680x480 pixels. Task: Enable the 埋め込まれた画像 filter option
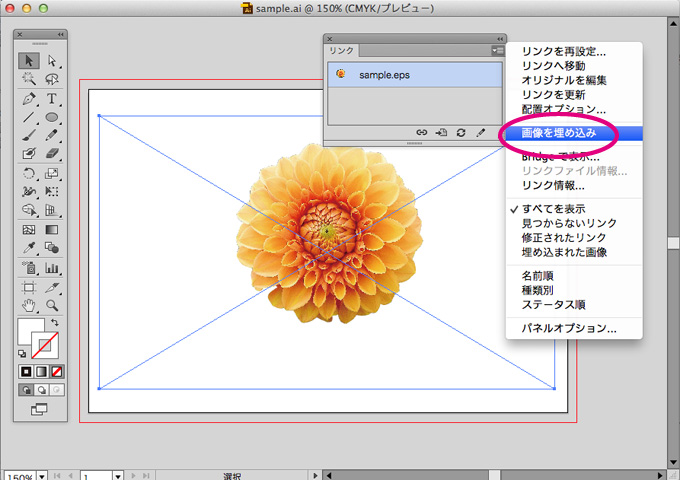point(564,251)
